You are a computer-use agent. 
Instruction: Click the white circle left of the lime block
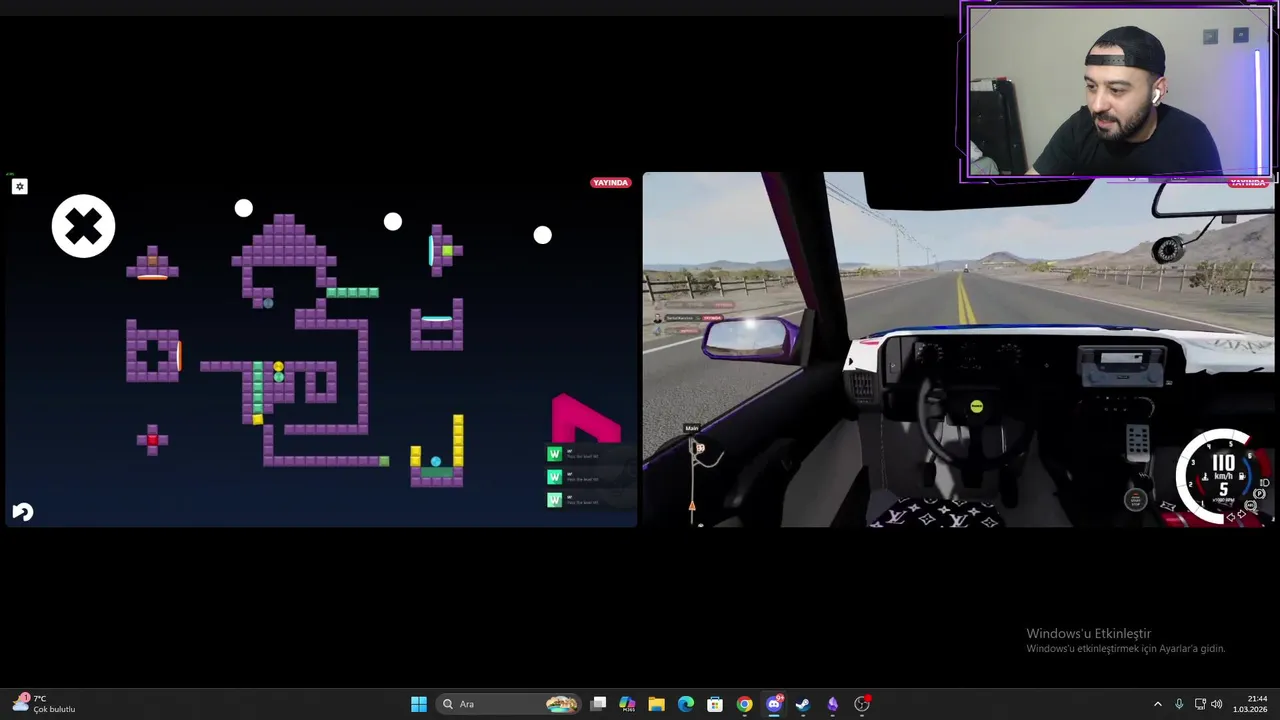pyautogui.click(x=393, y=222)
